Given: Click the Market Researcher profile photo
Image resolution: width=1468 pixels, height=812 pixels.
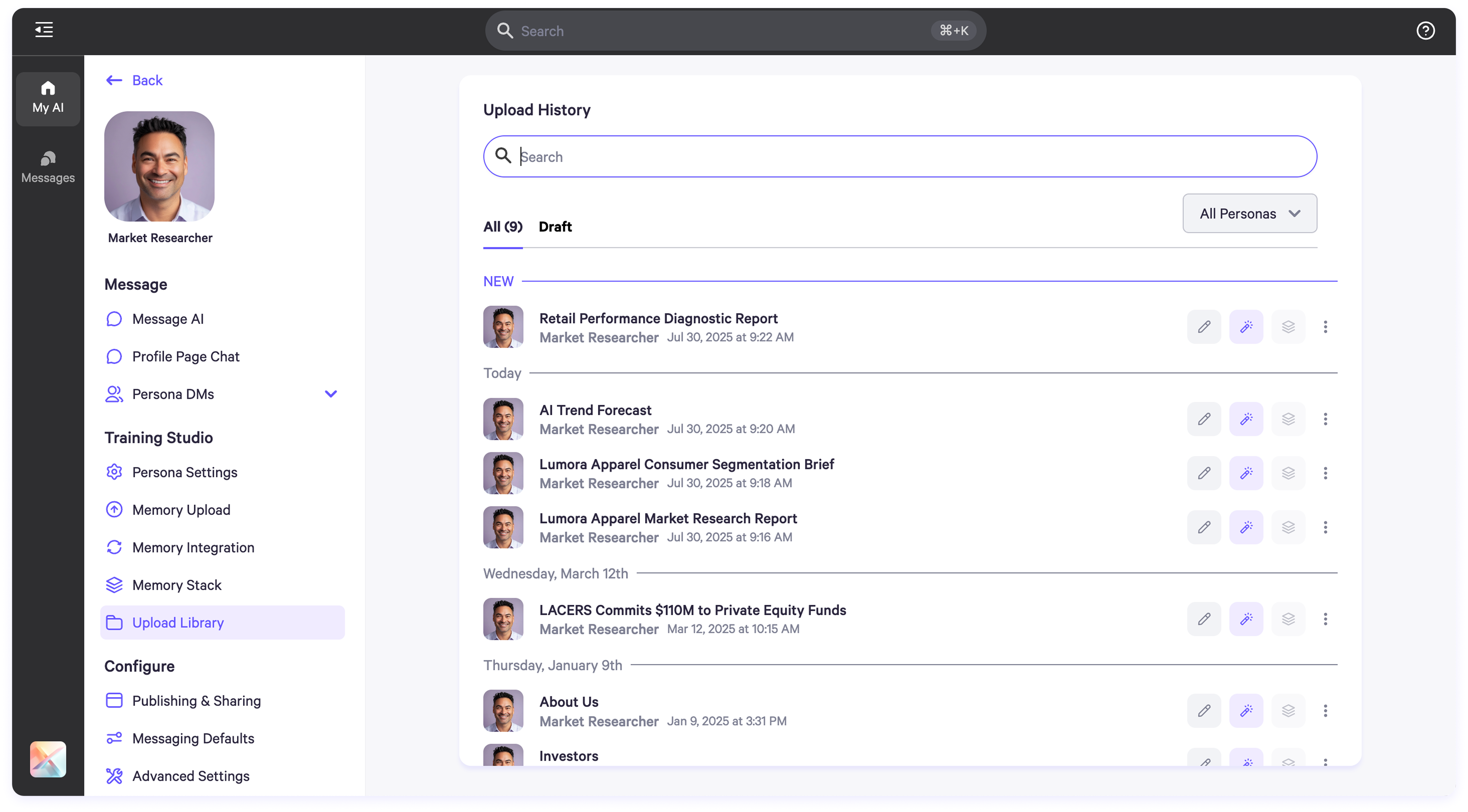Looking at the screenshot, I should tap(159, 166).
